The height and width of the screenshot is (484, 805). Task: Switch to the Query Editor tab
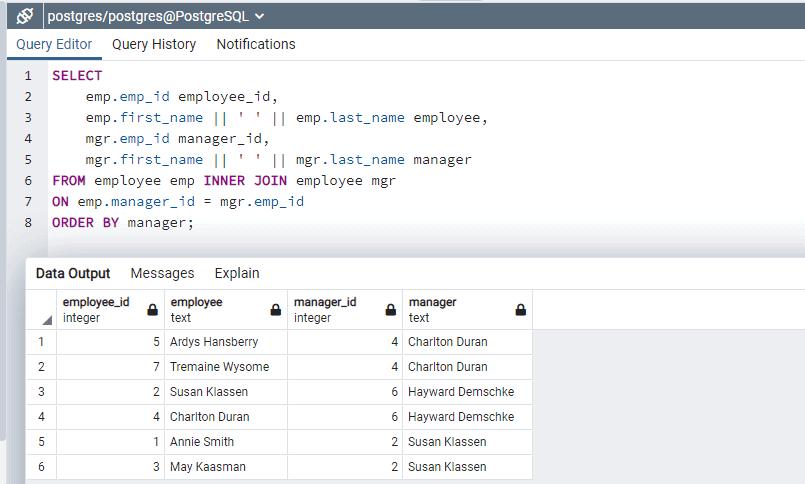(x=54, y=44)
